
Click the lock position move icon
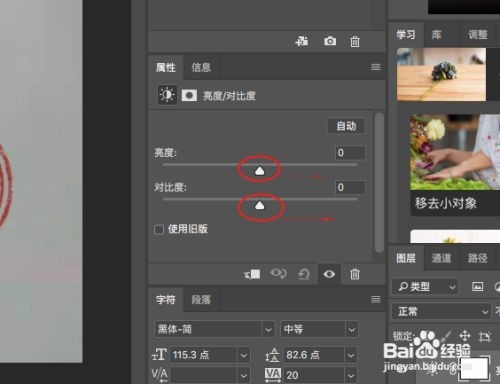(x=465, y=336)
